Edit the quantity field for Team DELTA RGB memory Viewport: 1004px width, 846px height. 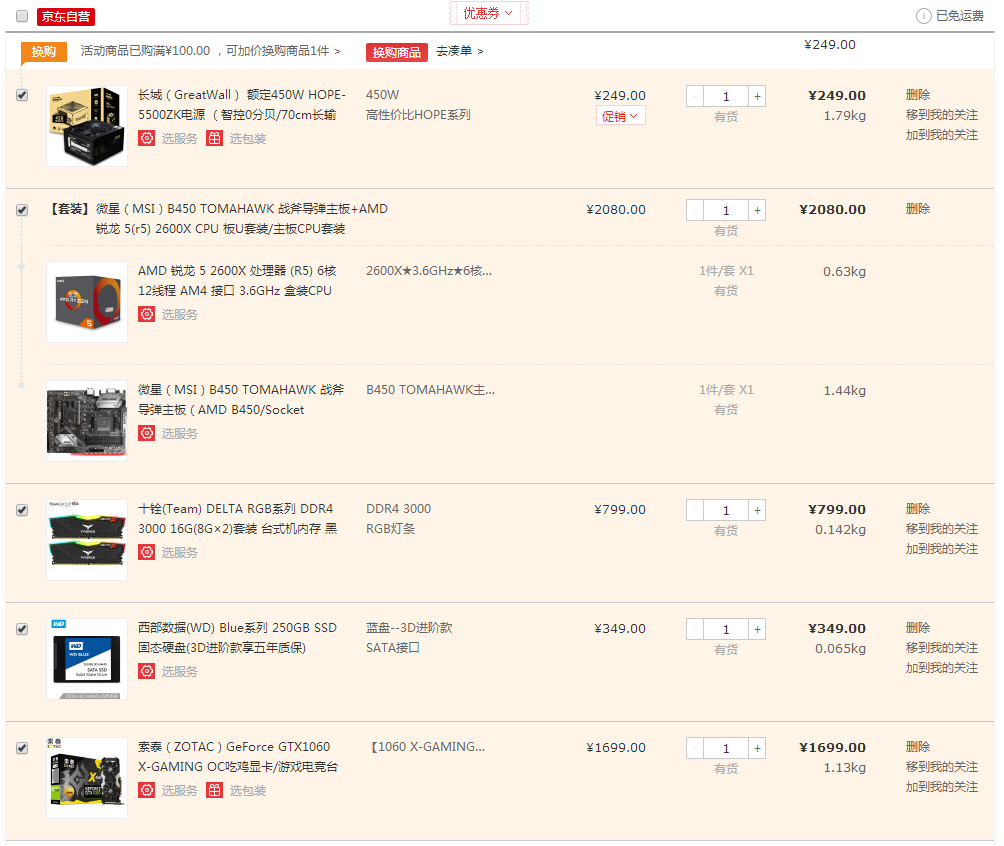(726, 510)
